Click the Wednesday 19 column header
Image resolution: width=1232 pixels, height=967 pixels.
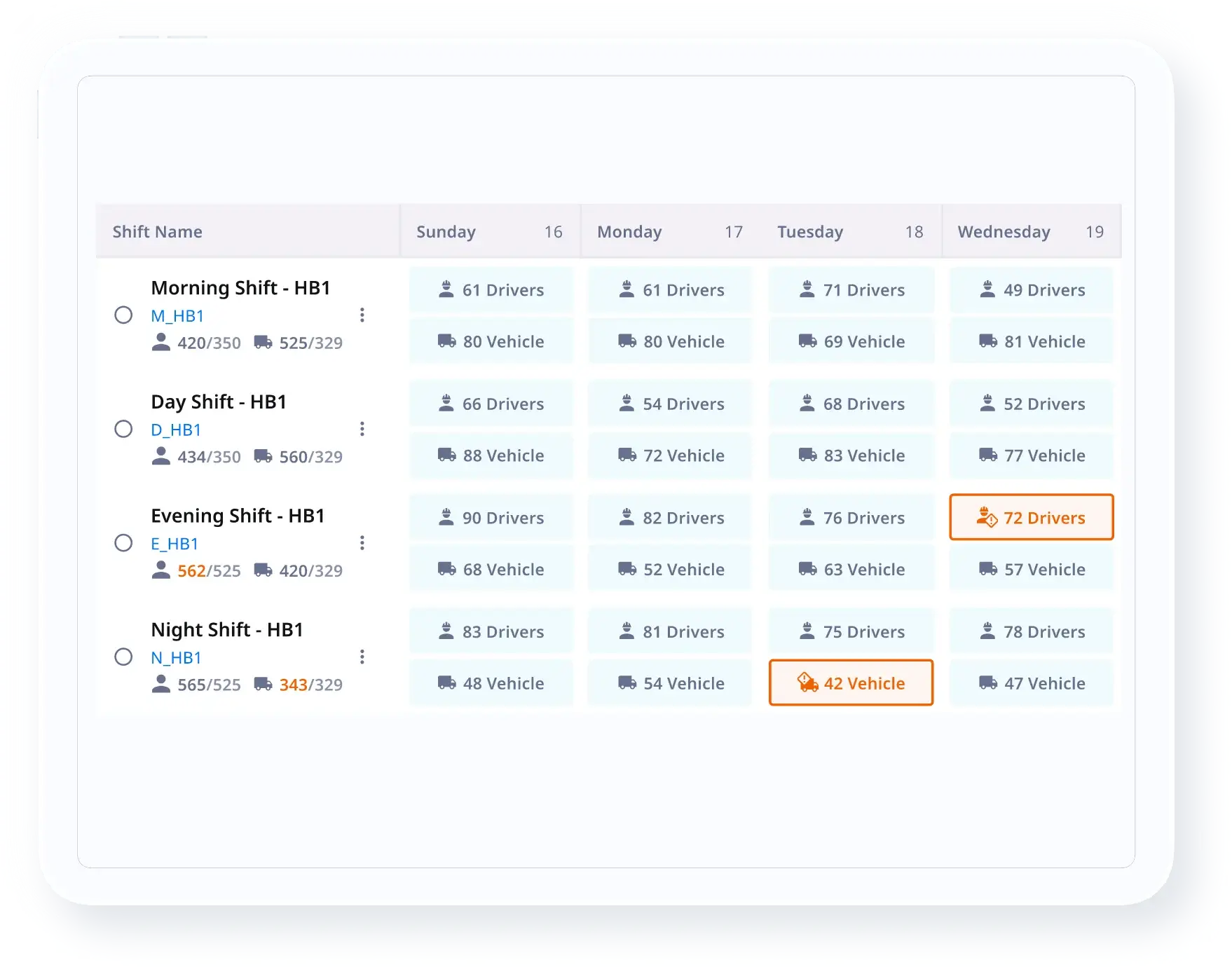[1030, 232]
